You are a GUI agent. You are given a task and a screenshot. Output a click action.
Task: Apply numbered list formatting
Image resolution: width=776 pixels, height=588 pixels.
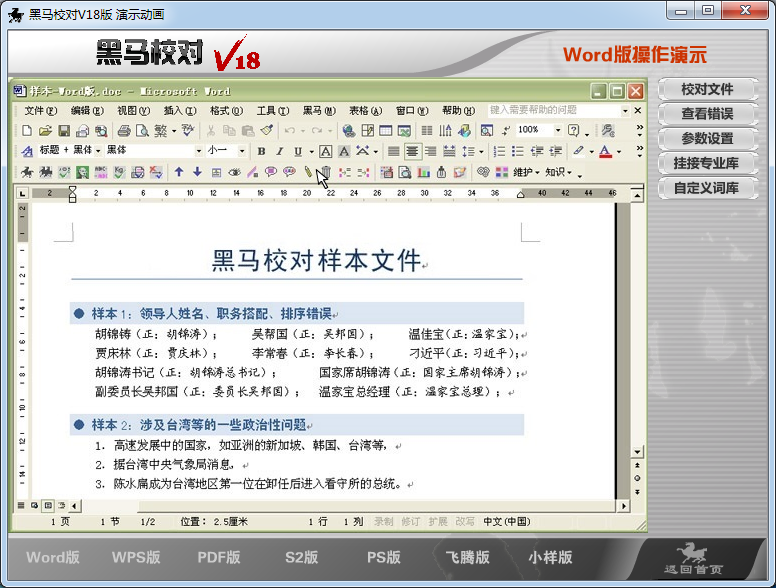(x=499, y=151)
